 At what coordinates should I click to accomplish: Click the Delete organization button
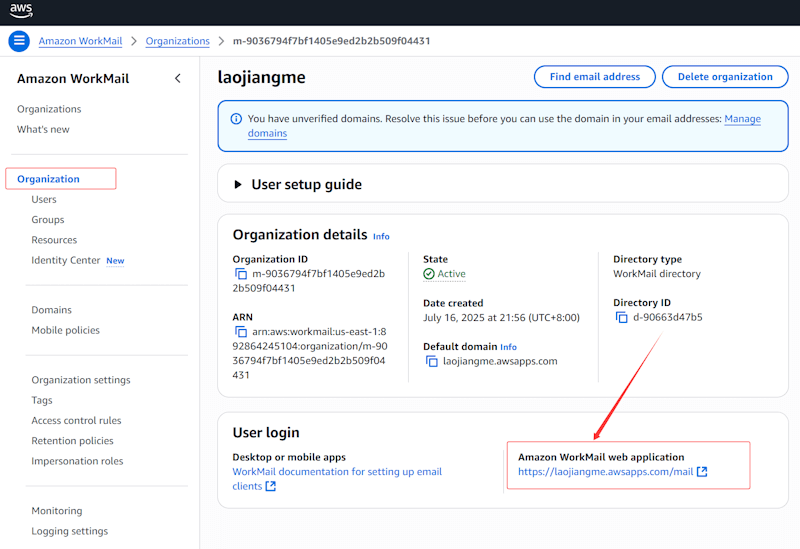(725, 77)
